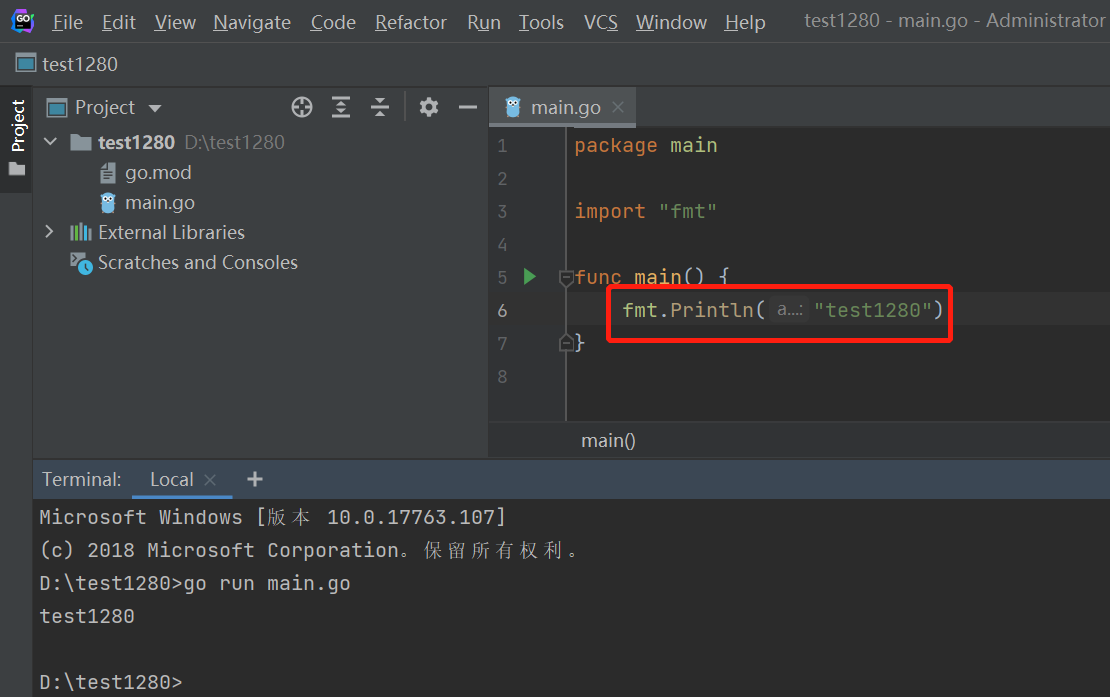
Task: Click the test1280 breadcrumb in navigation bar
Action: click(x=67, y=64)
